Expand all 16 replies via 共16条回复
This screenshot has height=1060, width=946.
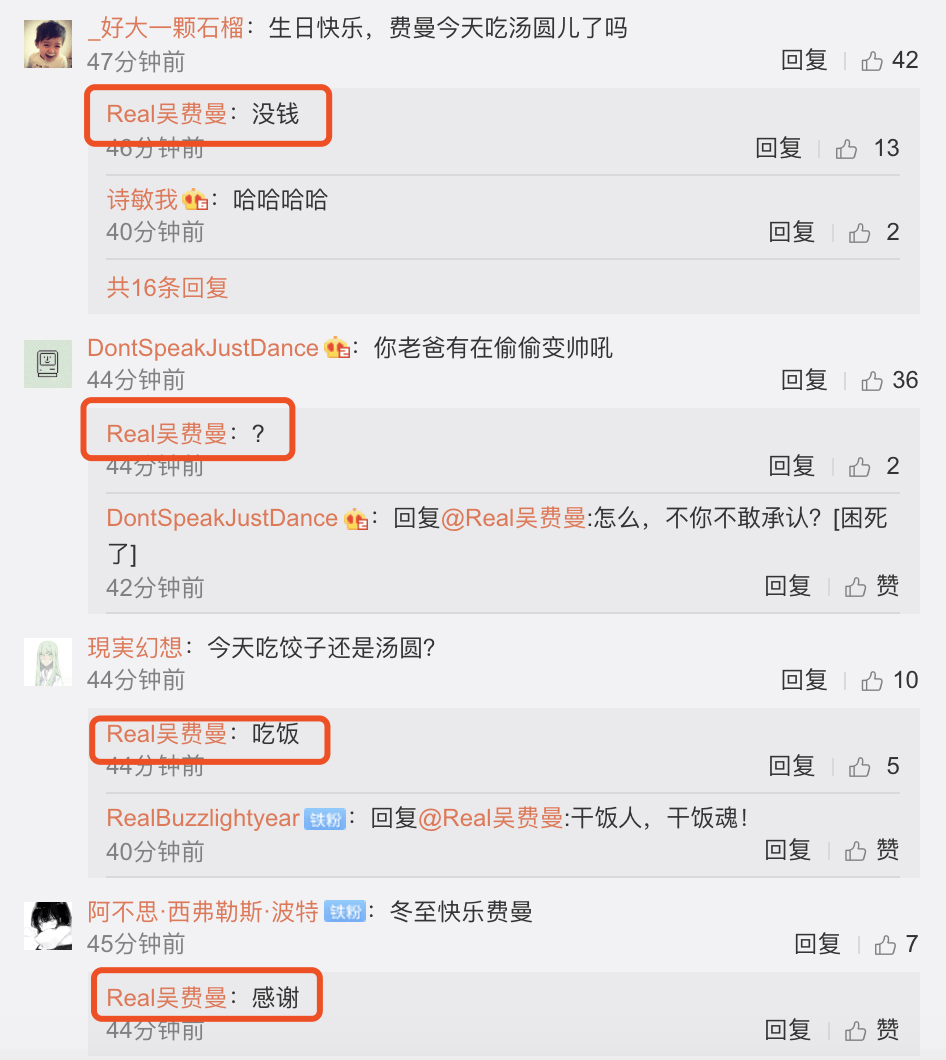coord(167,288)
